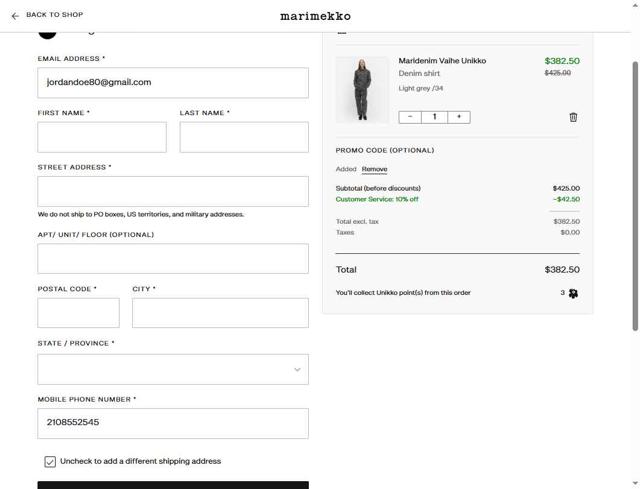Image resolution: width=640 pixels, height=489 pixels.
Task: Click the back arrow icon
Action: 15,16
